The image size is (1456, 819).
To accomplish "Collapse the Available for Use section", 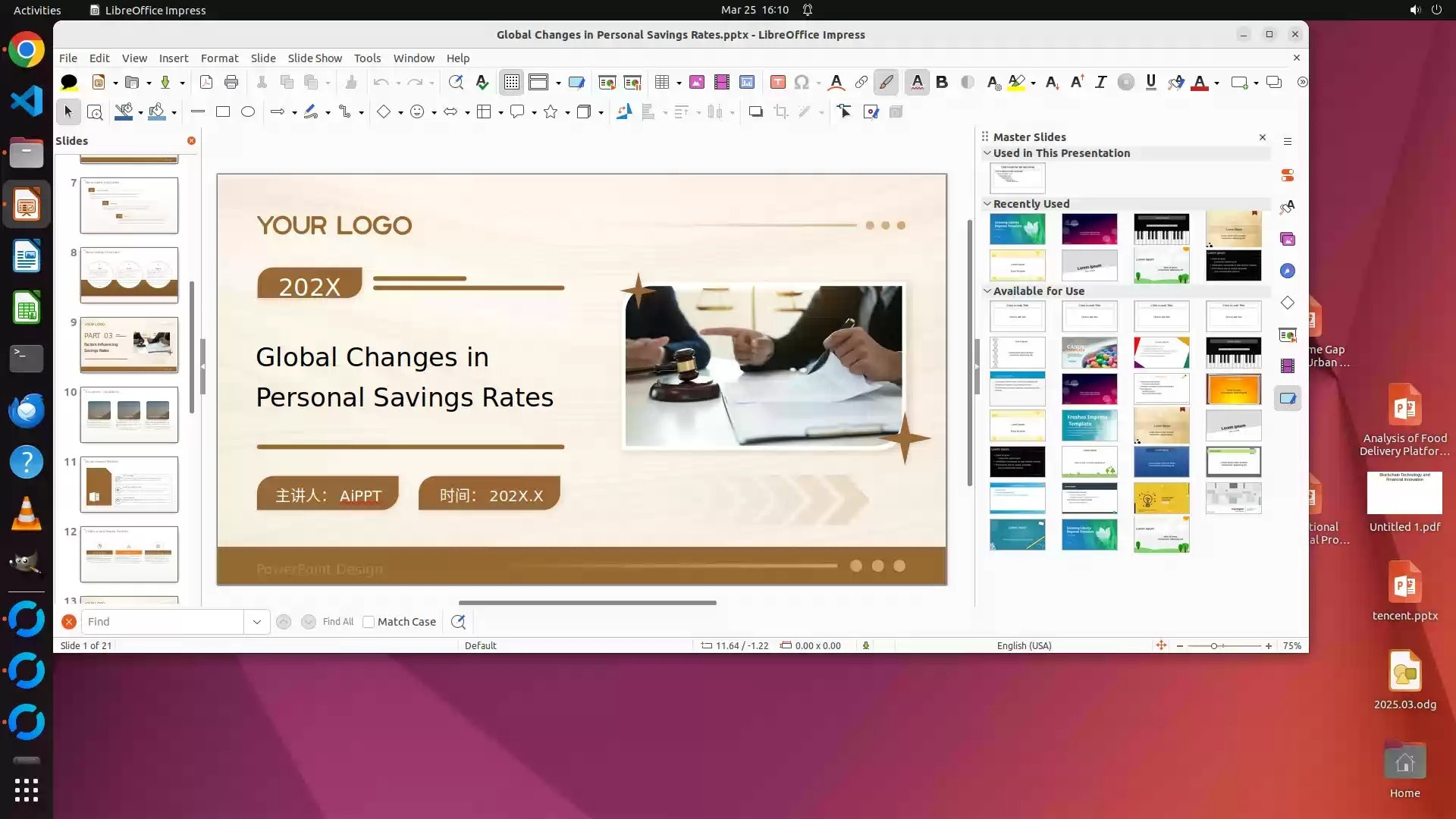I will pos(987,291).
